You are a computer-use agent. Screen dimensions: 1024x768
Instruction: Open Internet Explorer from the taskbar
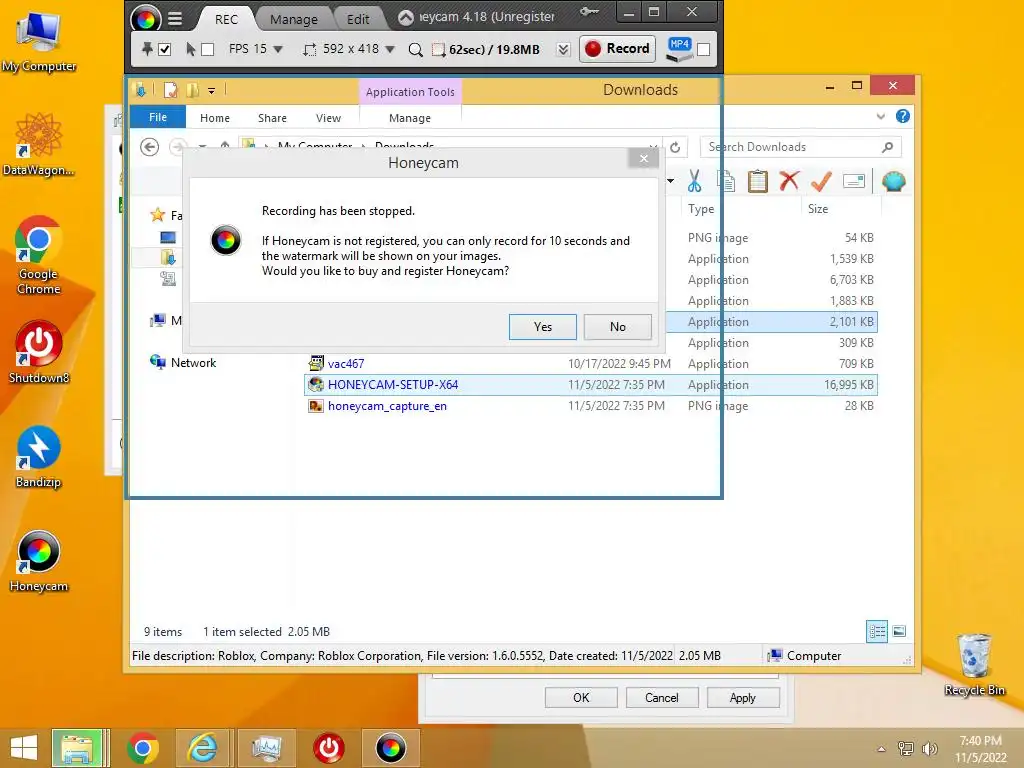203,748
